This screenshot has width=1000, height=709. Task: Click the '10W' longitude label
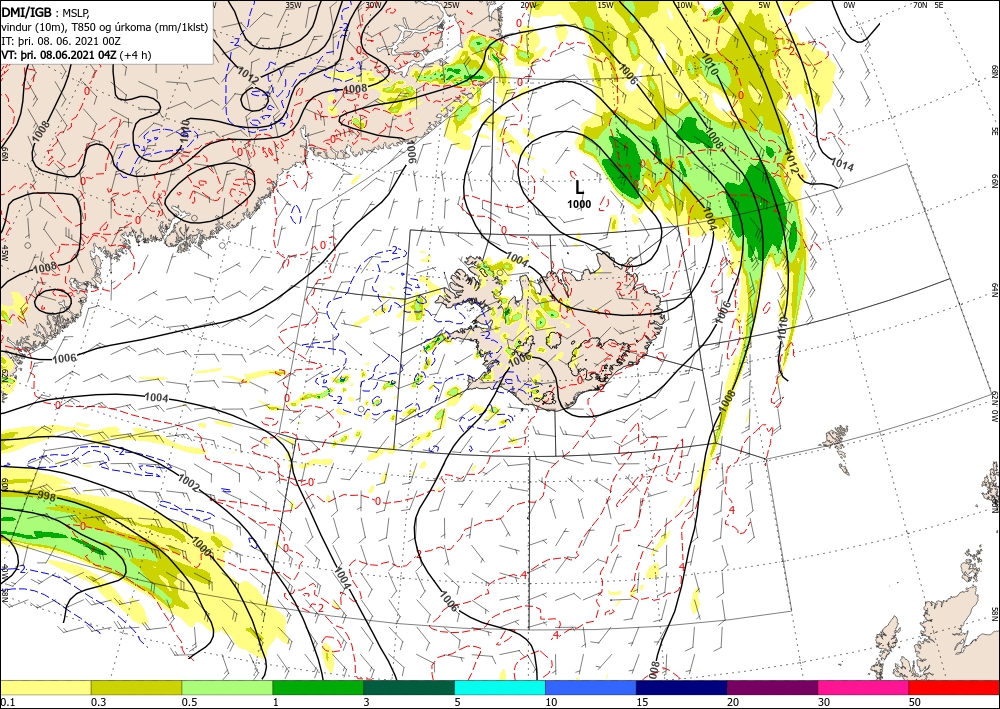coord(684,5)
